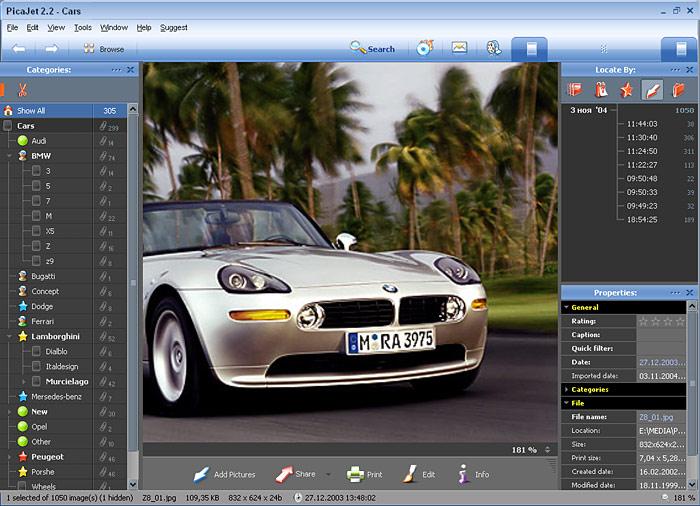Open the Tools menu
This screenshot has height=506, width=700.
pos(83,28)
